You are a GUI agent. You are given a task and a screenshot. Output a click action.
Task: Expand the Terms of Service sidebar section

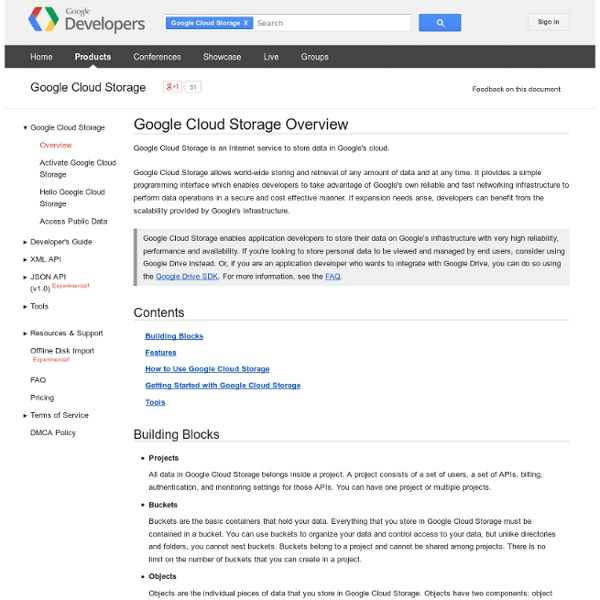(x=25, y=415)
